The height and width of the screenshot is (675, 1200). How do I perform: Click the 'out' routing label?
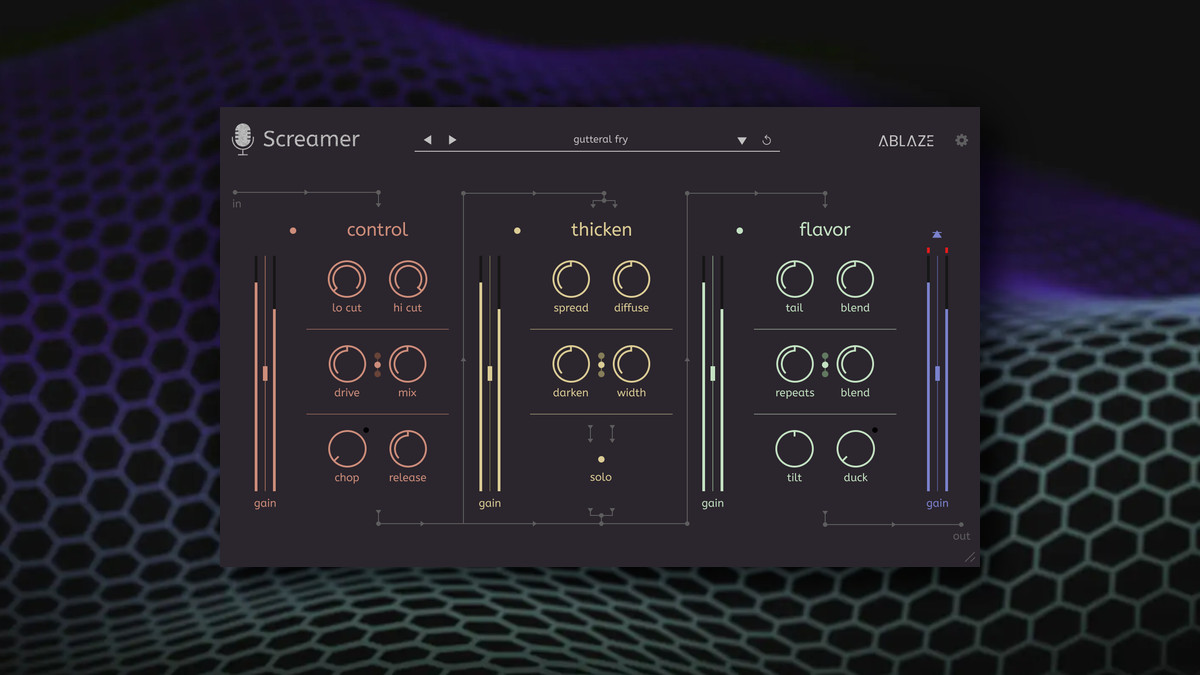(961, 537)
